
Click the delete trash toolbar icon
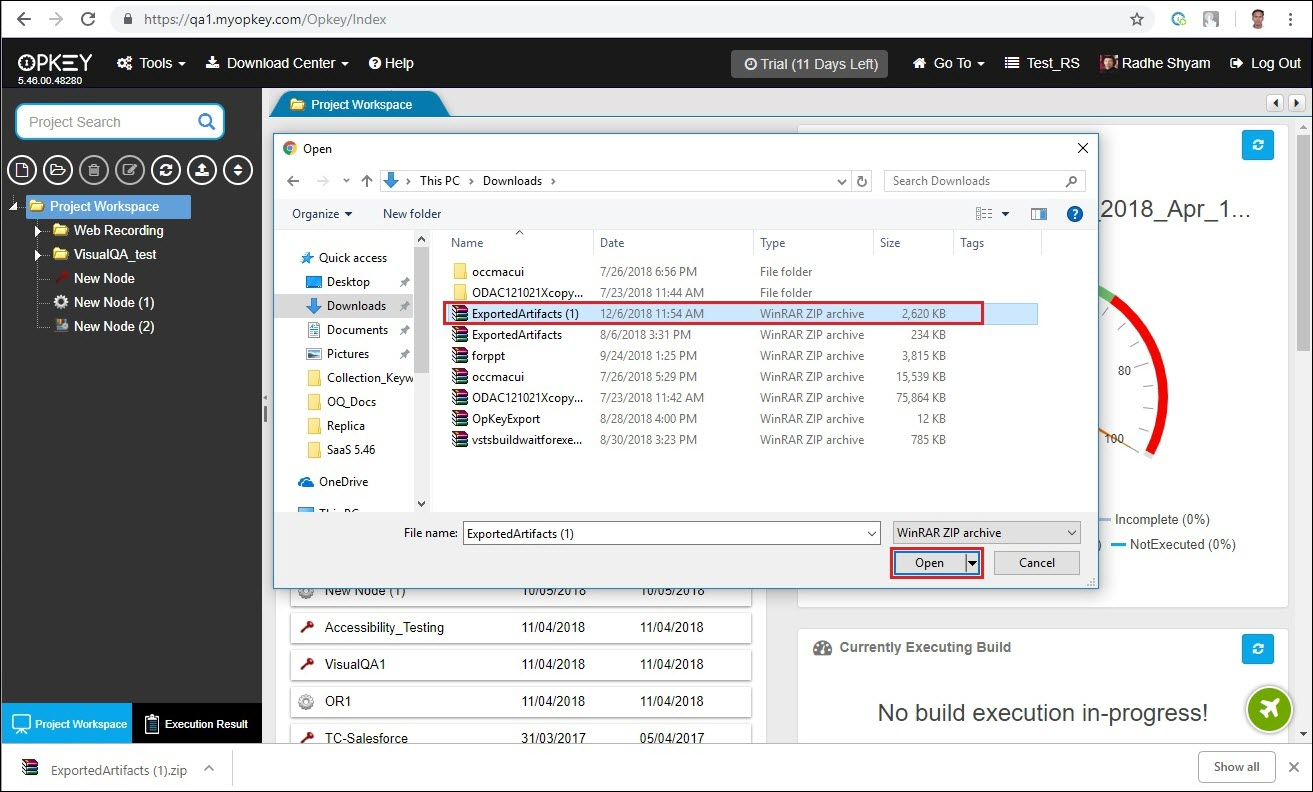(x=94, y=170)
